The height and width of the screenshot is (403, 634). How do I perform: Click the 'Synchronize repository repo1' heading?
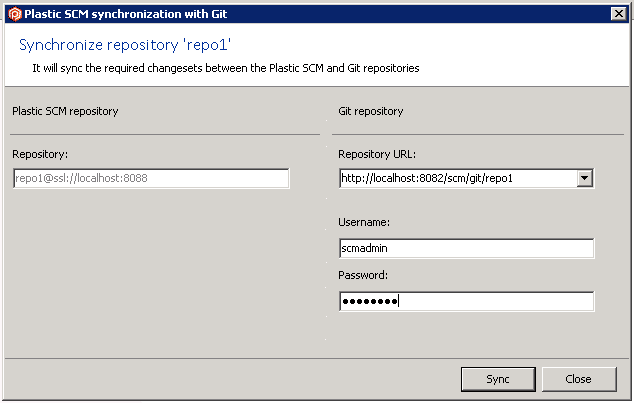125,45
